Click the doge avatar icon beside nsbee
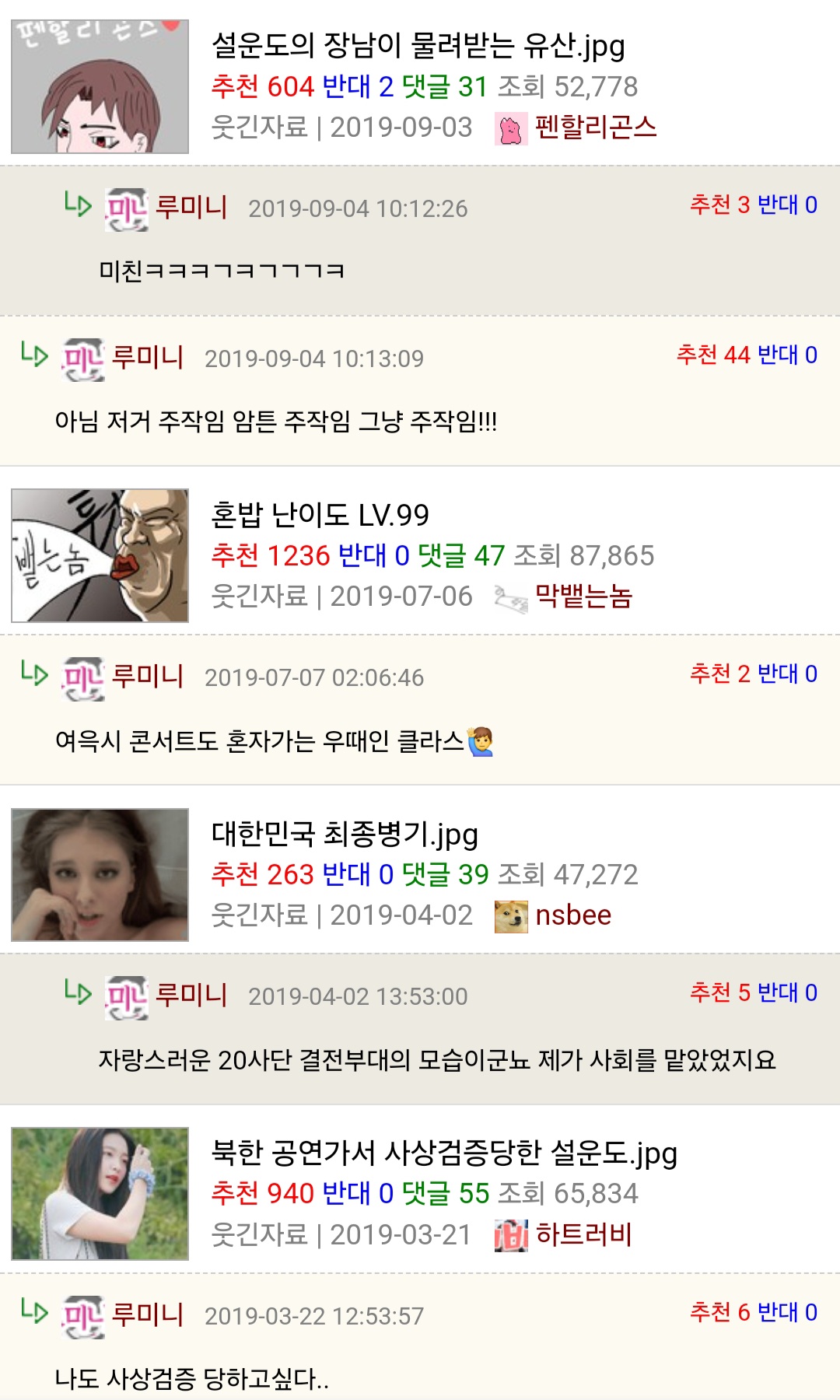The width and height of the screenshot is (840, 1400). pos(511,916)
